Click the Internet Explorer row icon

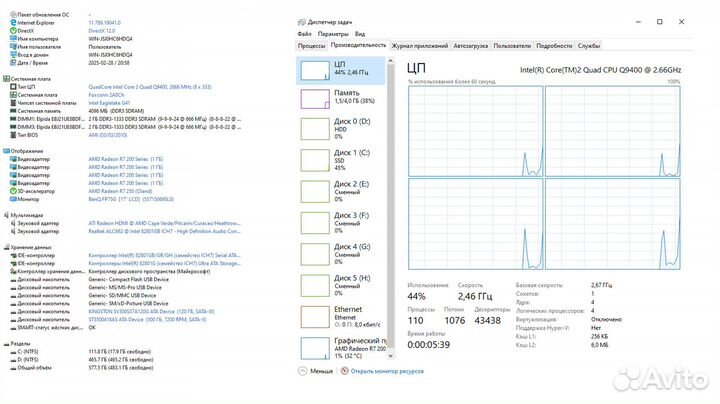pos(13,22)
